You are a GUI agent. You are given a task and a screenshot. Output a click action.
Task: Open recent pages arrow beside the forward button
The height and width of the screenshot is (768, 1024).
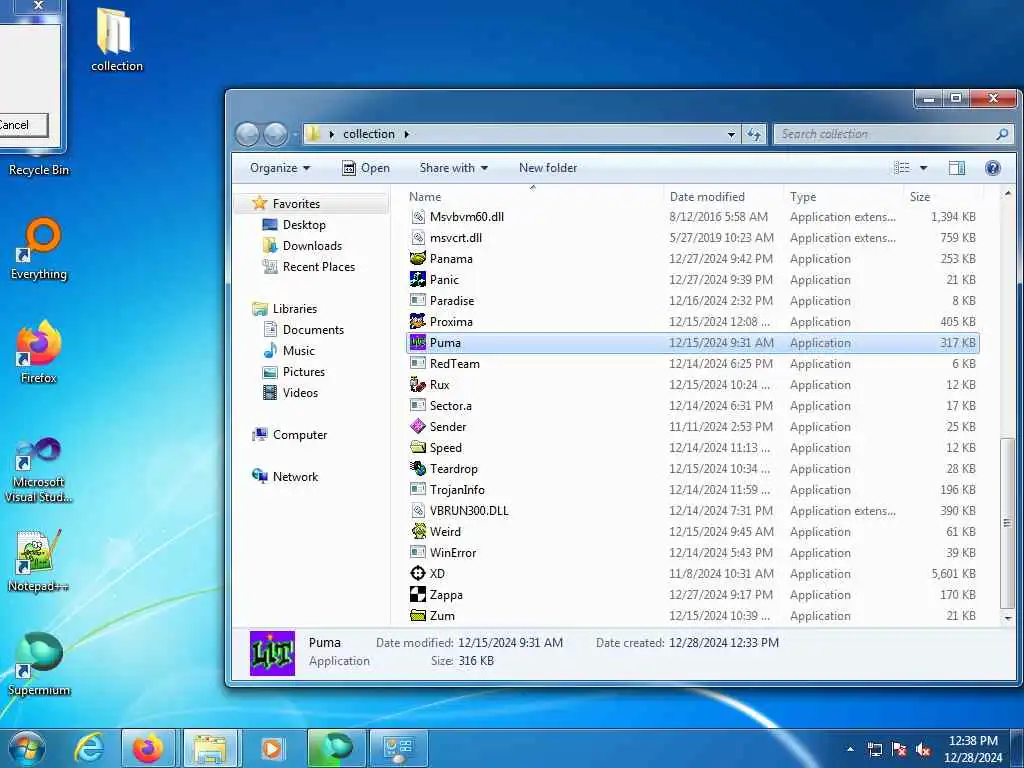click(x=295, y=135)
